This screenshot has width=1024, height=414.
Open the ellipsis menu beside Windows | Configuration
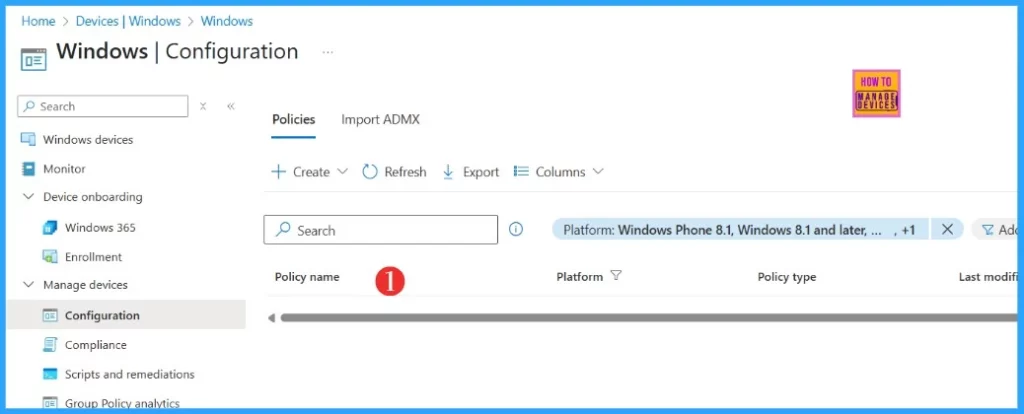[328, 52]
